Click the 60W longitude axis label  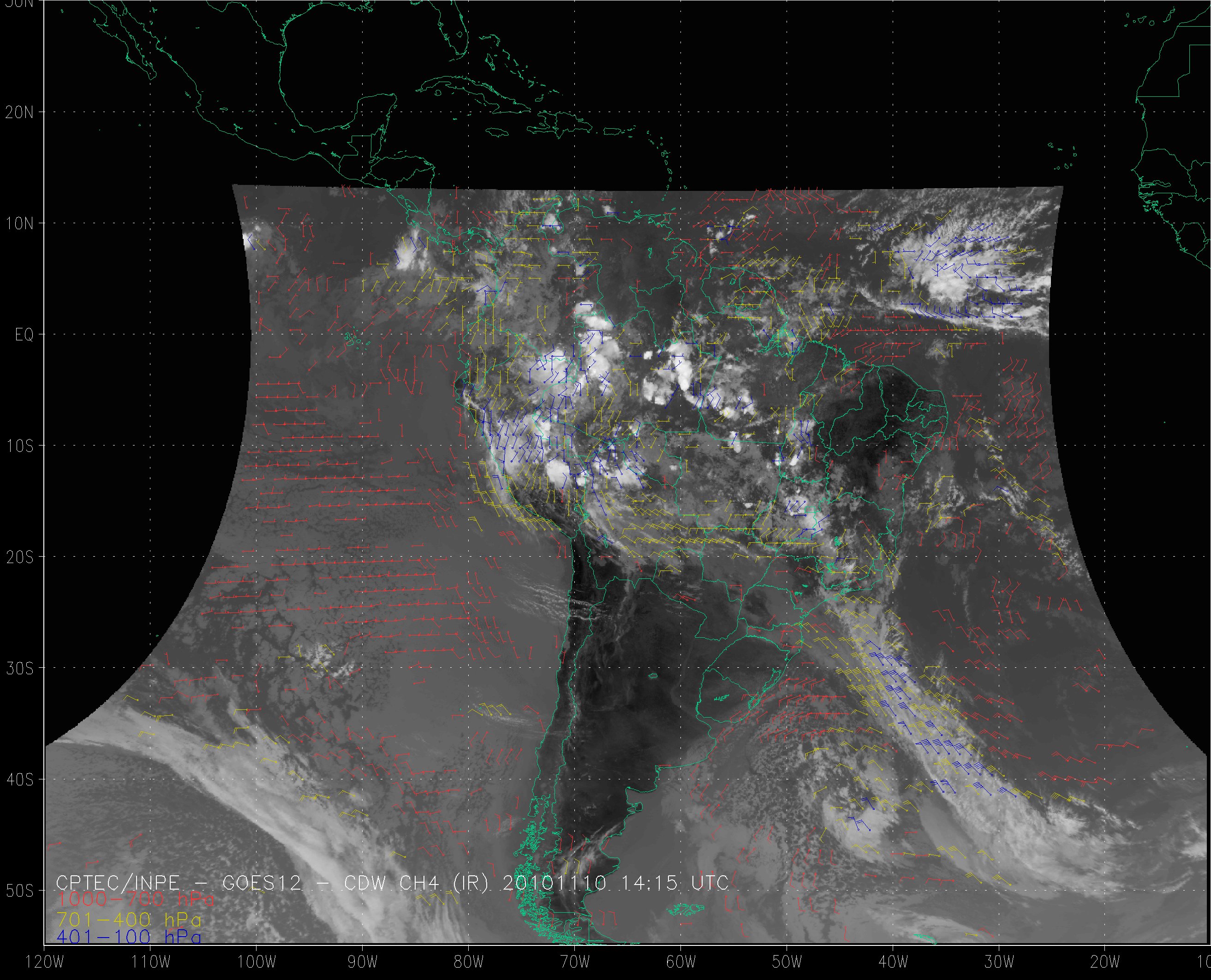click(681, 962)
